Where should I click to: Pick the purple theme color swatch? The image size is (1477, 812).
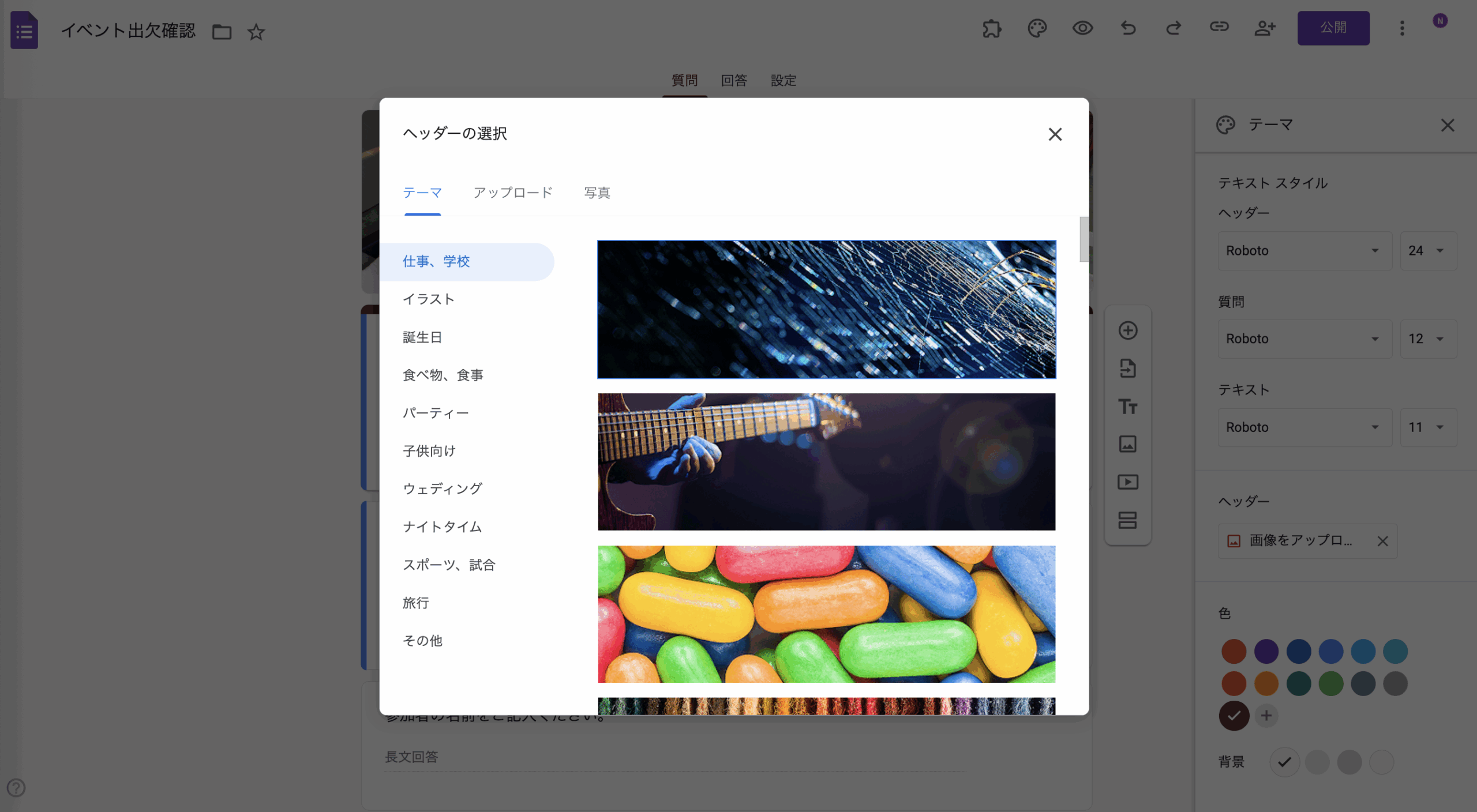1266,652
